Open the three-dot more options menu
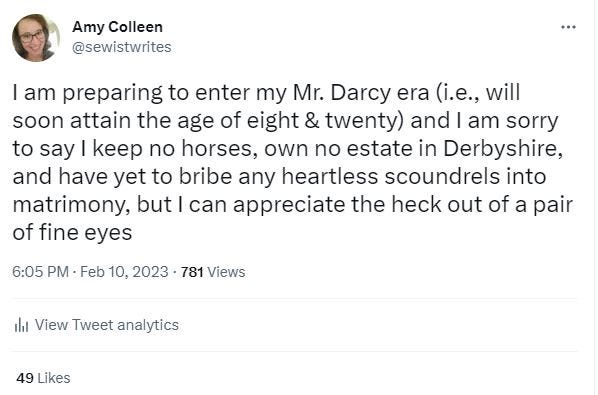The height and width of the screenshot is (395, 598). 568,27
